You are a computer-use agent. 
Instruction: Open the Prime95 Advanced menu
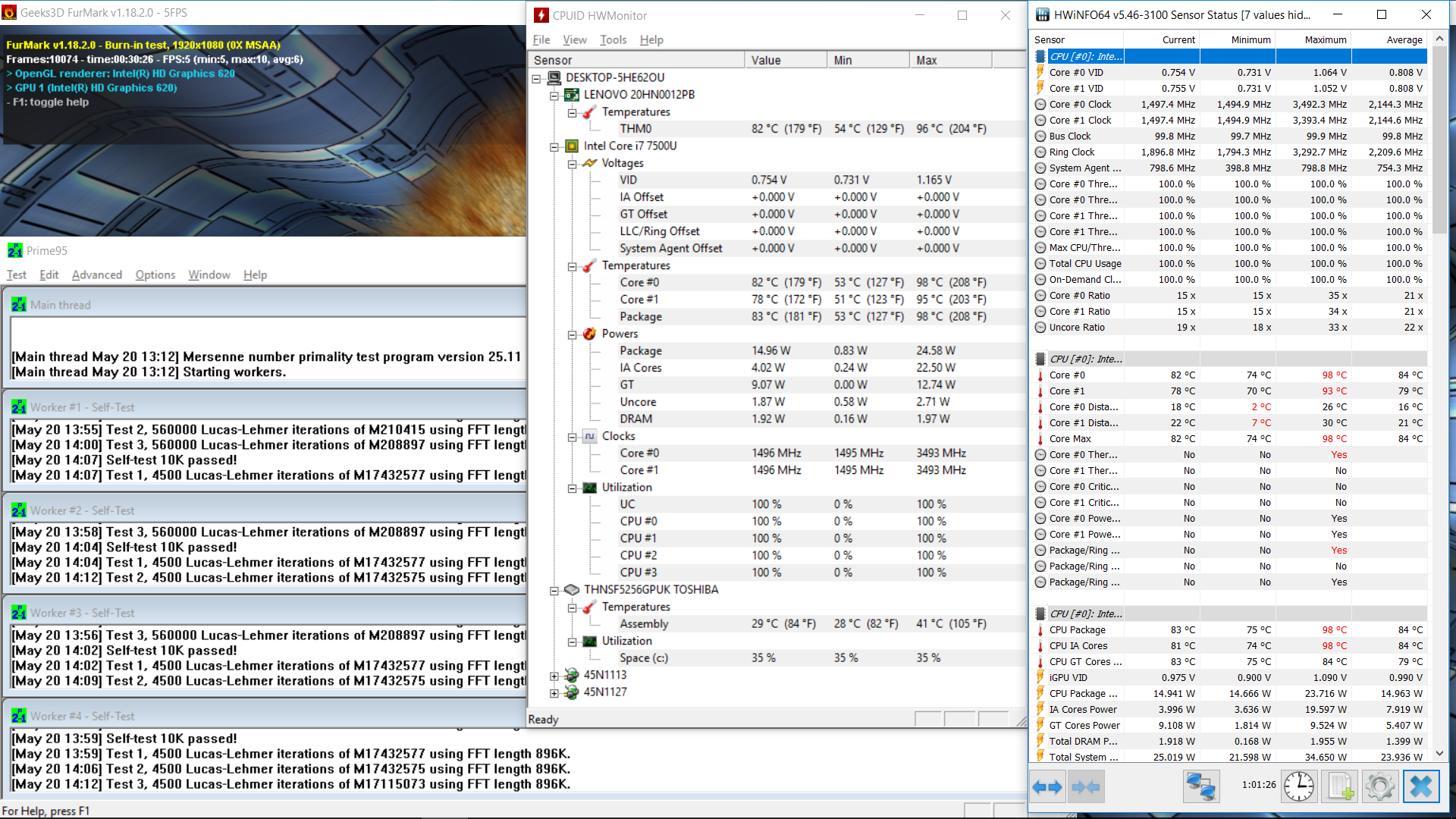(96, 275)
